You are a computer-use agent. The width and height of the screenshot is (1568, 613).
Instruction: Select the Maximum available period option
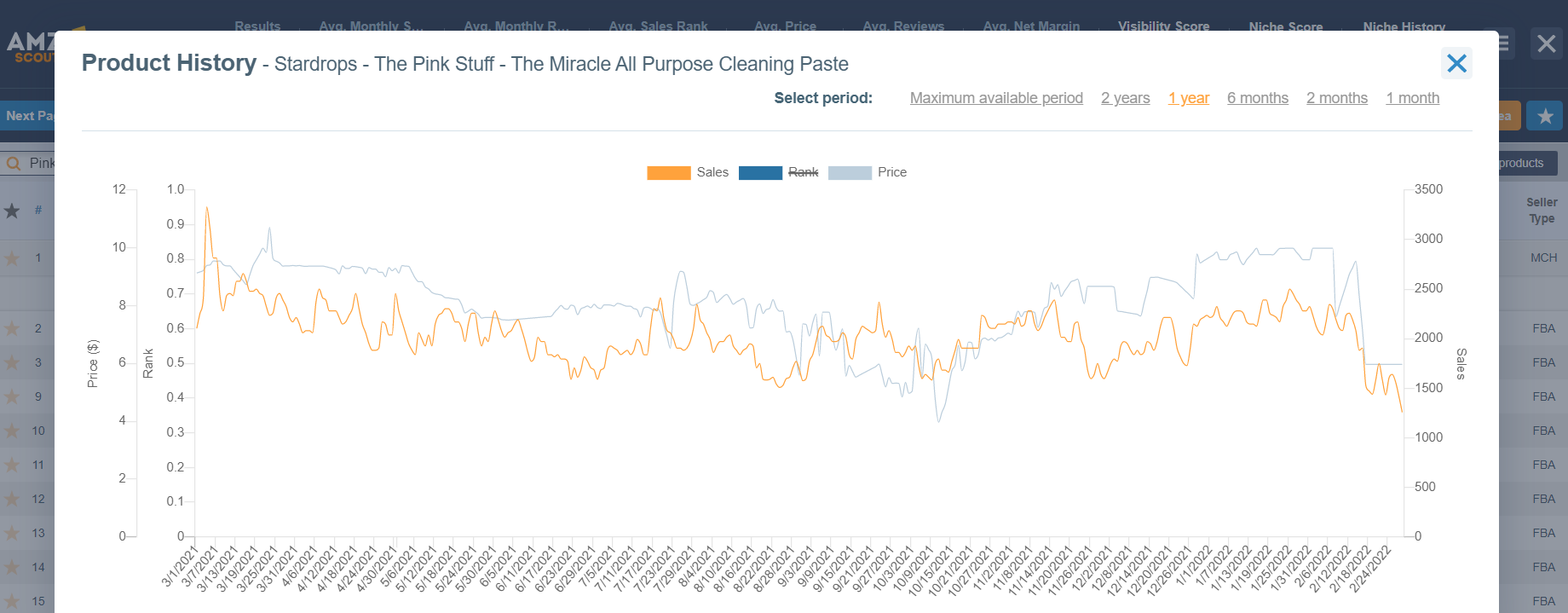(996, 98)
